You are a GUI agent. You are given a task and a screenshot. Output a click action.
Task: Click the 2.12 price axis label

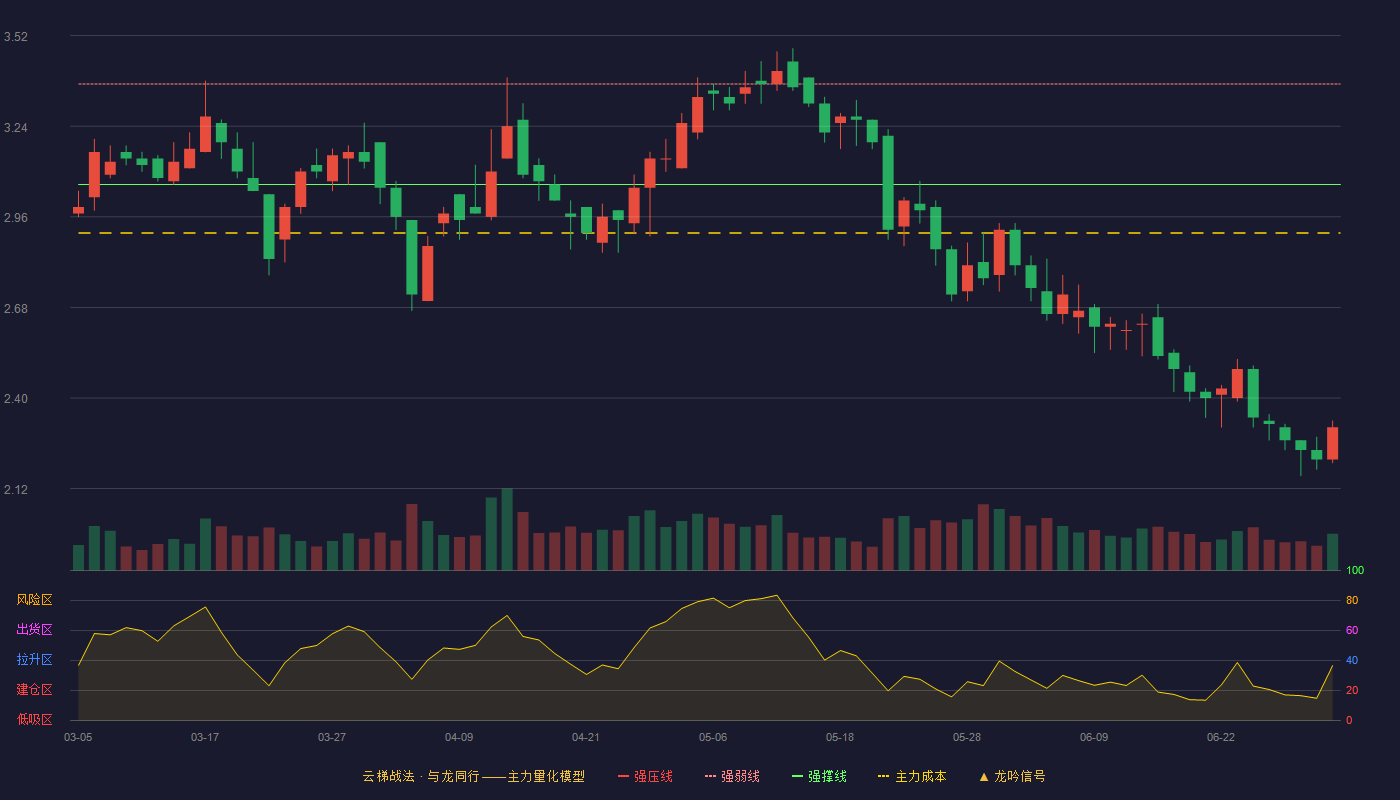tap(16, 490)
